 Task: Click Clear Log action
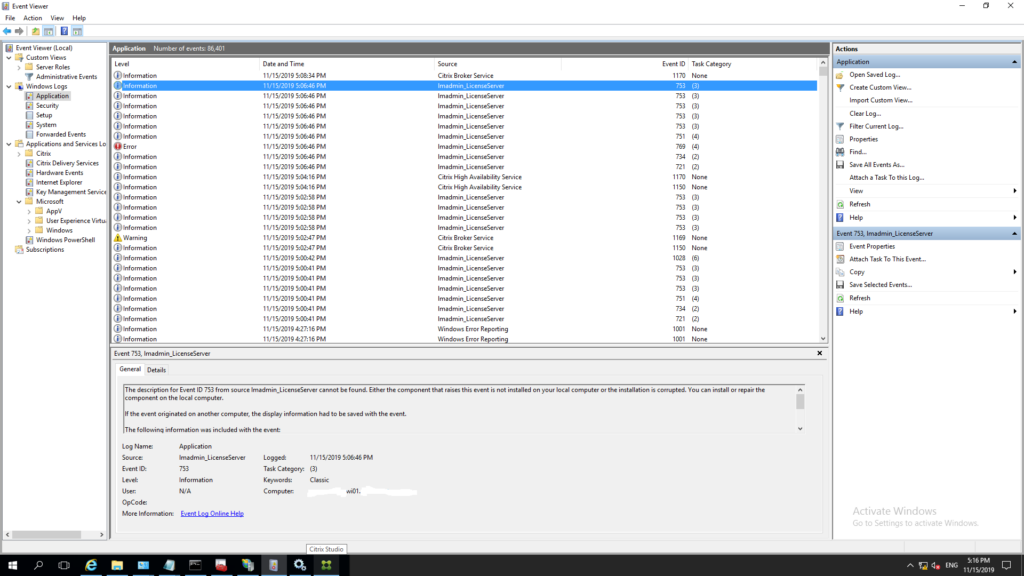click(x=865, y=114)
